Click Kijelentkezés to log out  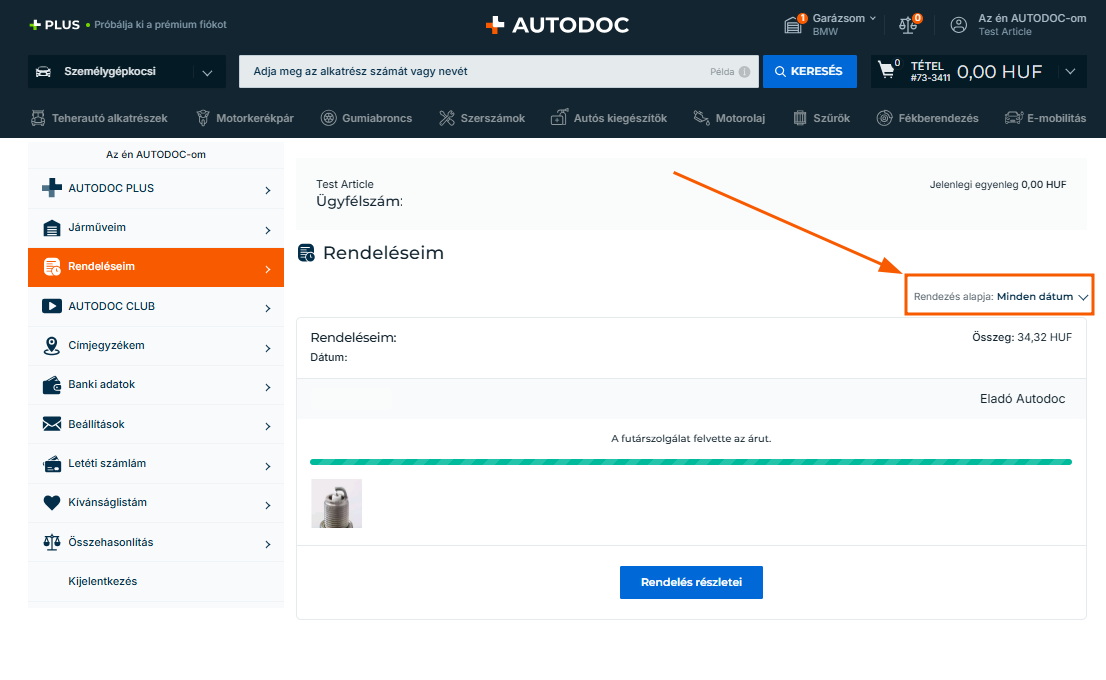pos(103,581)
